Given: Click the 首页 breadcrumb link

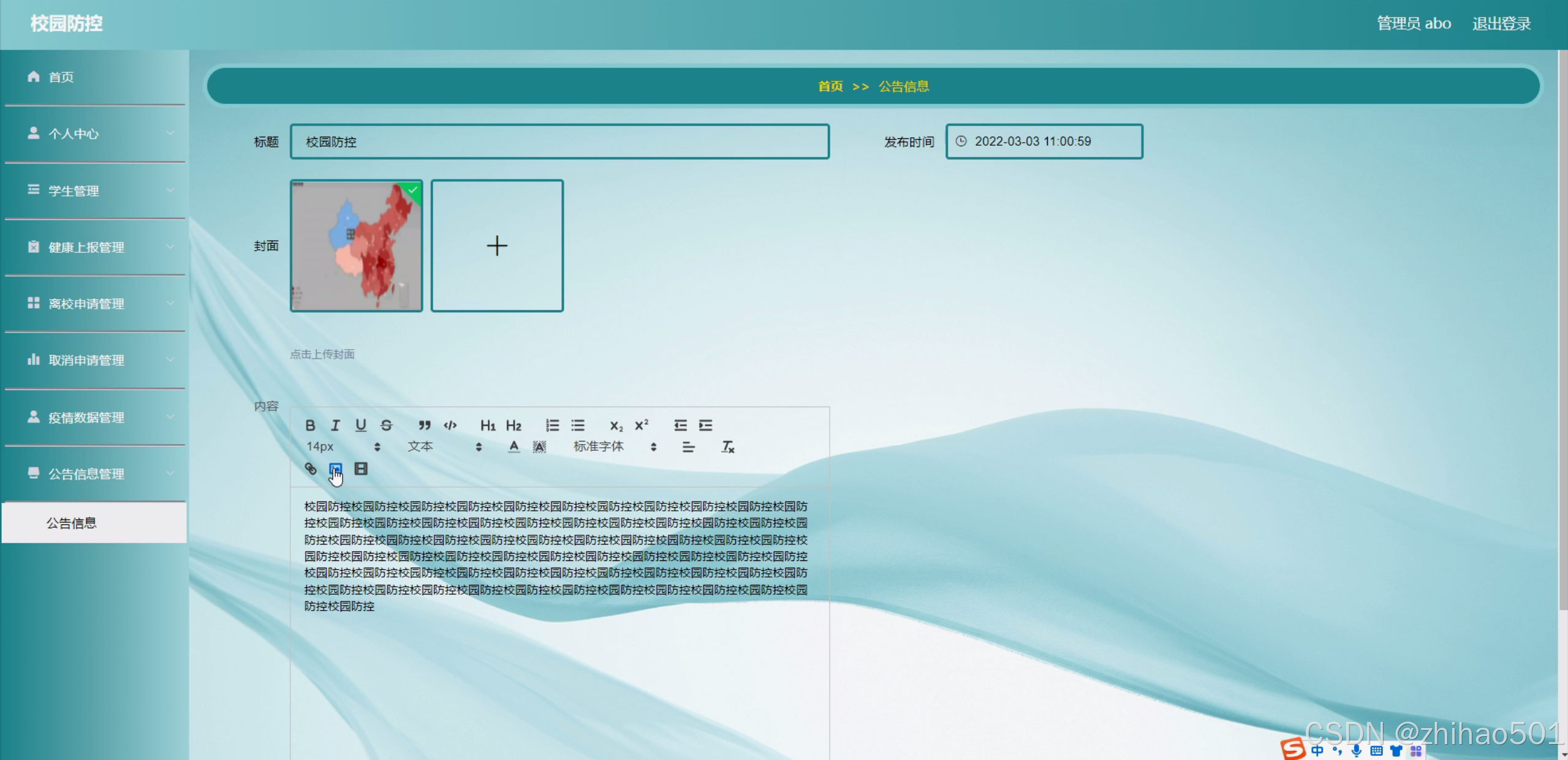Looking at the screenshot, I should tap(830, 86).
